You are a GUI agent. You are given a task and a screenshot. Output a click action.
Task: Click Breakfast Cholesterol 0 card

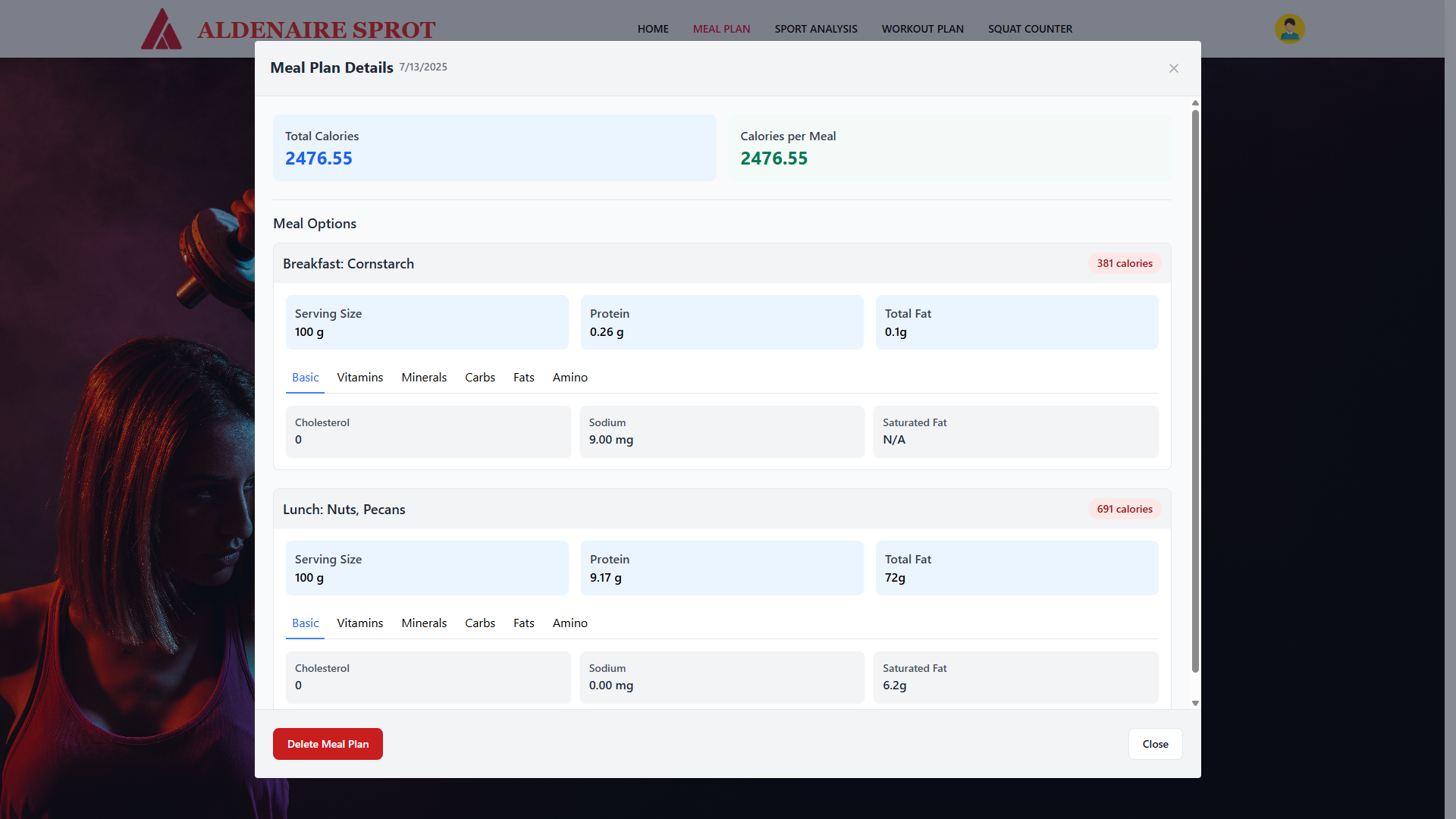click(428, 431)
